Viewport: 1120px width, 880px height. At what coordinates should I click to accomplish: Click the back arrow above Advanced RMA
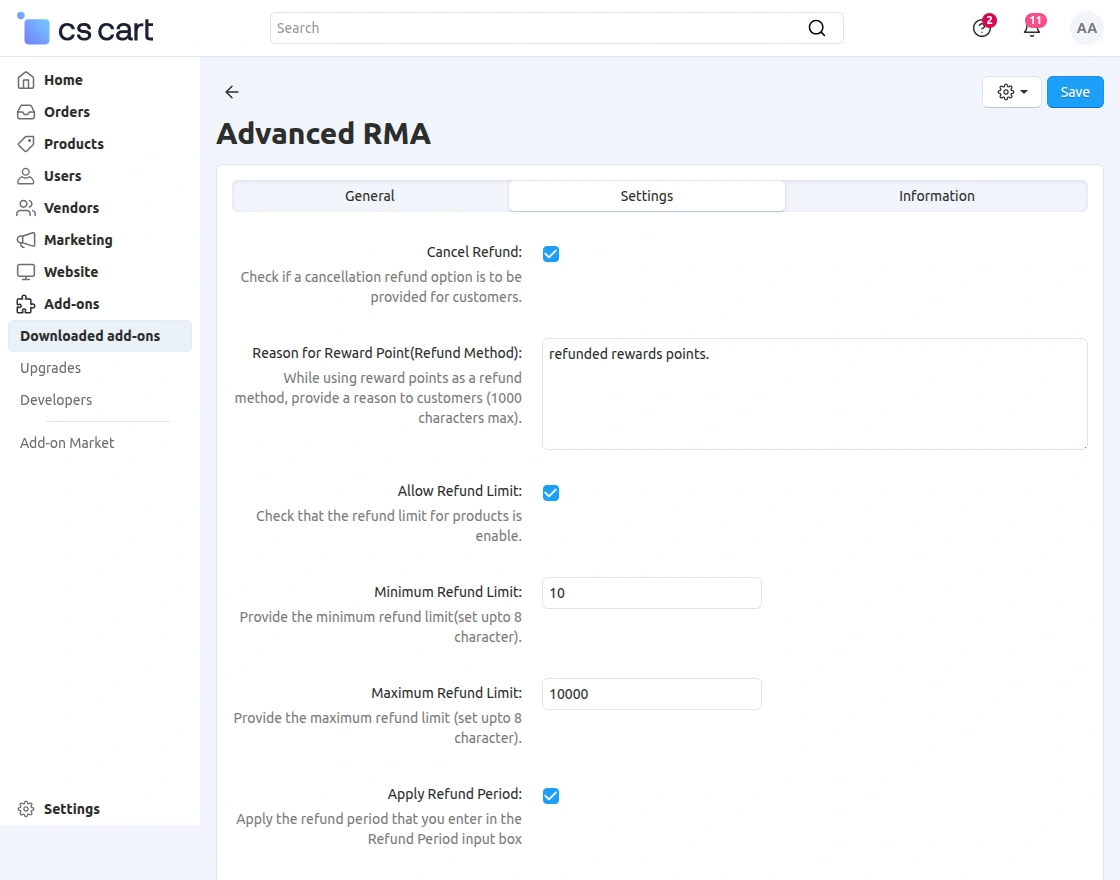231,92
